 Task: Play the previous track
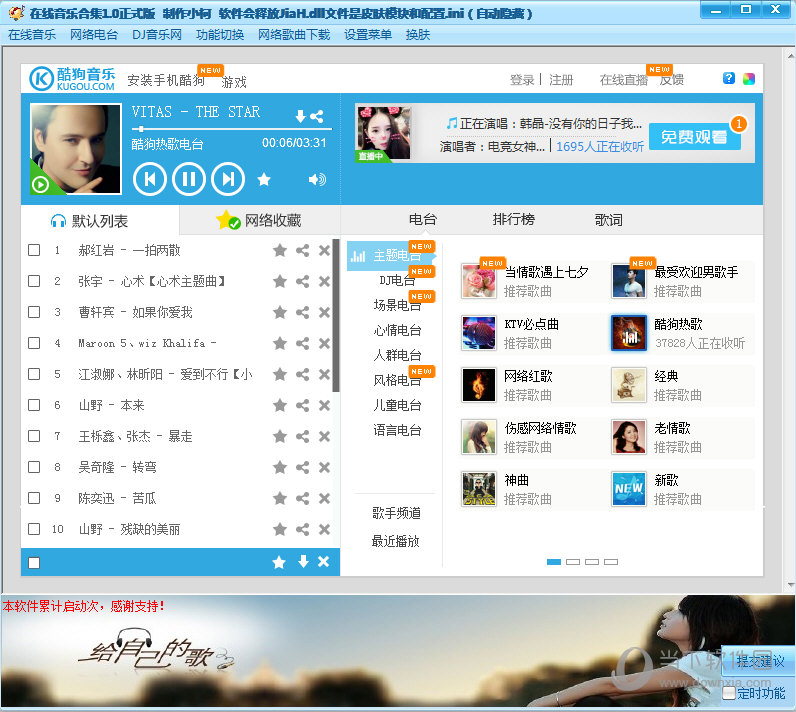149,179
